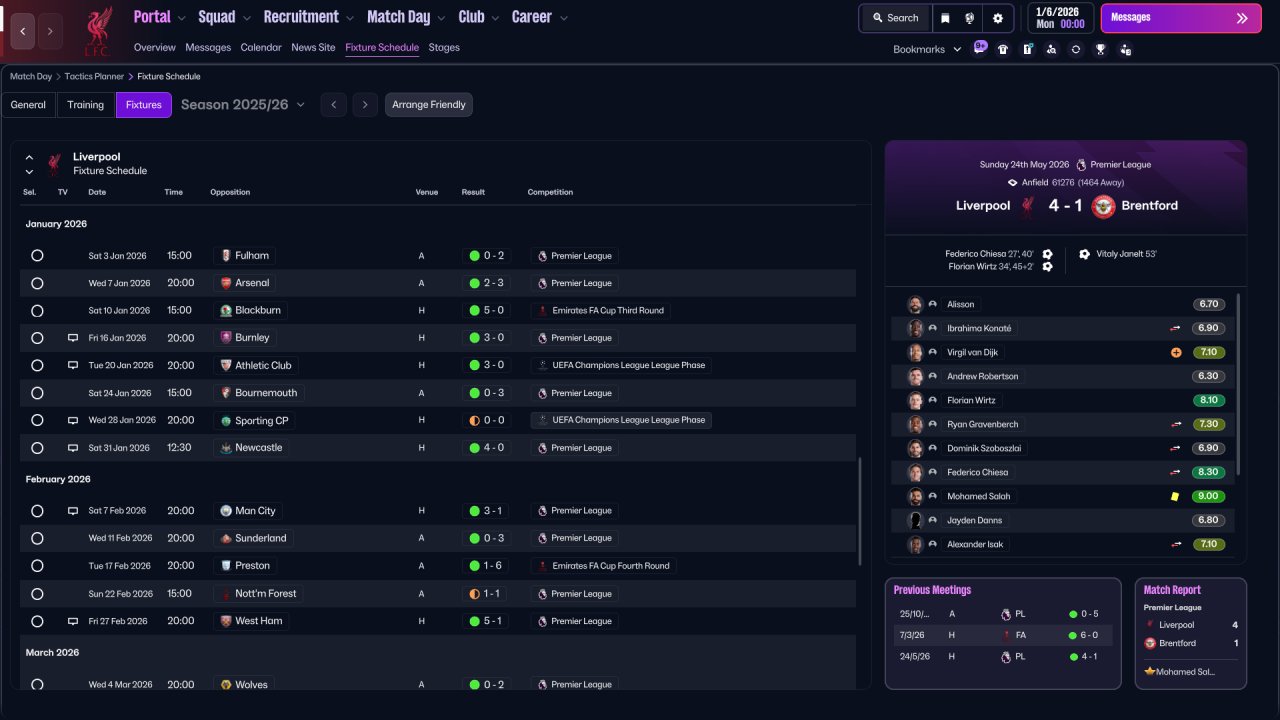Image resolution: width=1280 pixels, height=720 pixels.
Task: Switch to the Calendar tab
Action: 261,47
